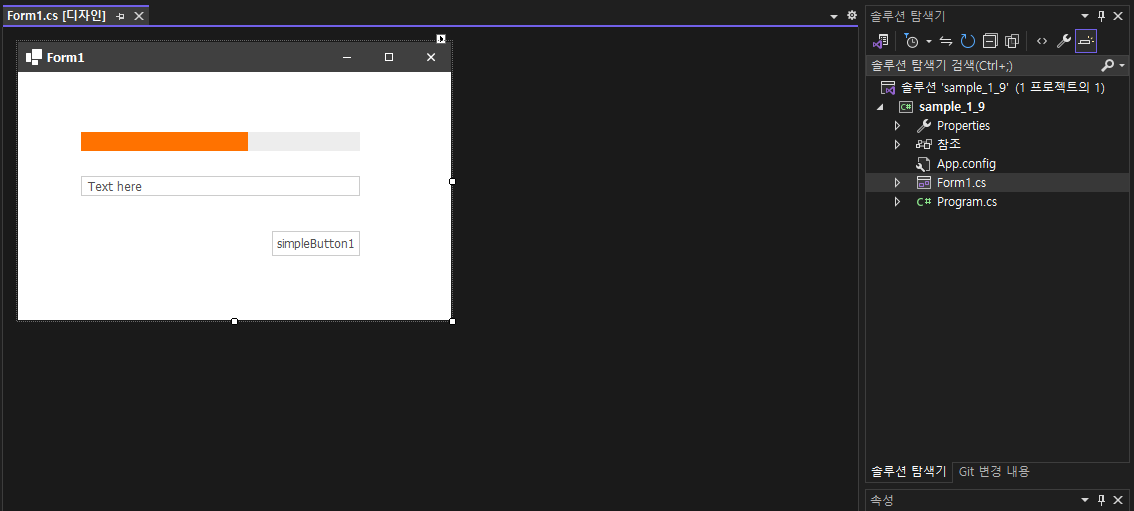Screen dimensions: 1134x511
Task: Toggle auto-hide pin for 솔루션 탐색기 panel
Action: click(x=1102, y=16)
